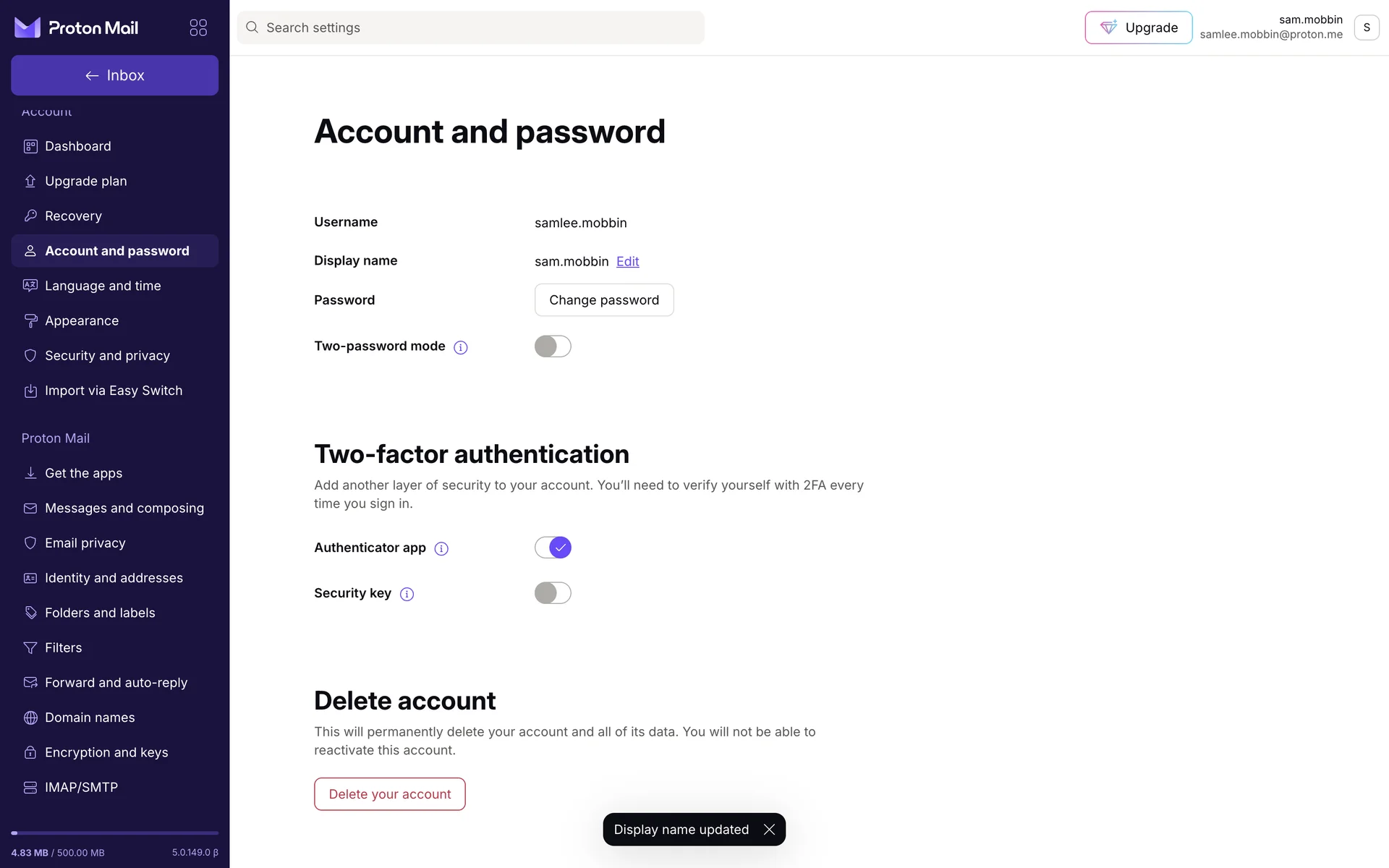This screenshot has height=868, width=1389.
Task: Go to Folders and labels settings
Action: tap(100, 613)
